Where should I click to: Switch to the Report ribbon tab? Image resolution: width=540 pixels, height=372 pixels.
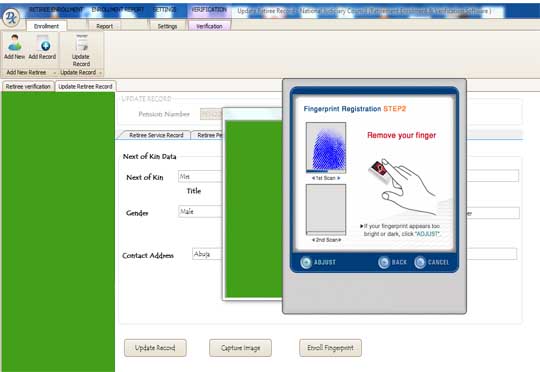pyautogui.click(x=104, y=26)
